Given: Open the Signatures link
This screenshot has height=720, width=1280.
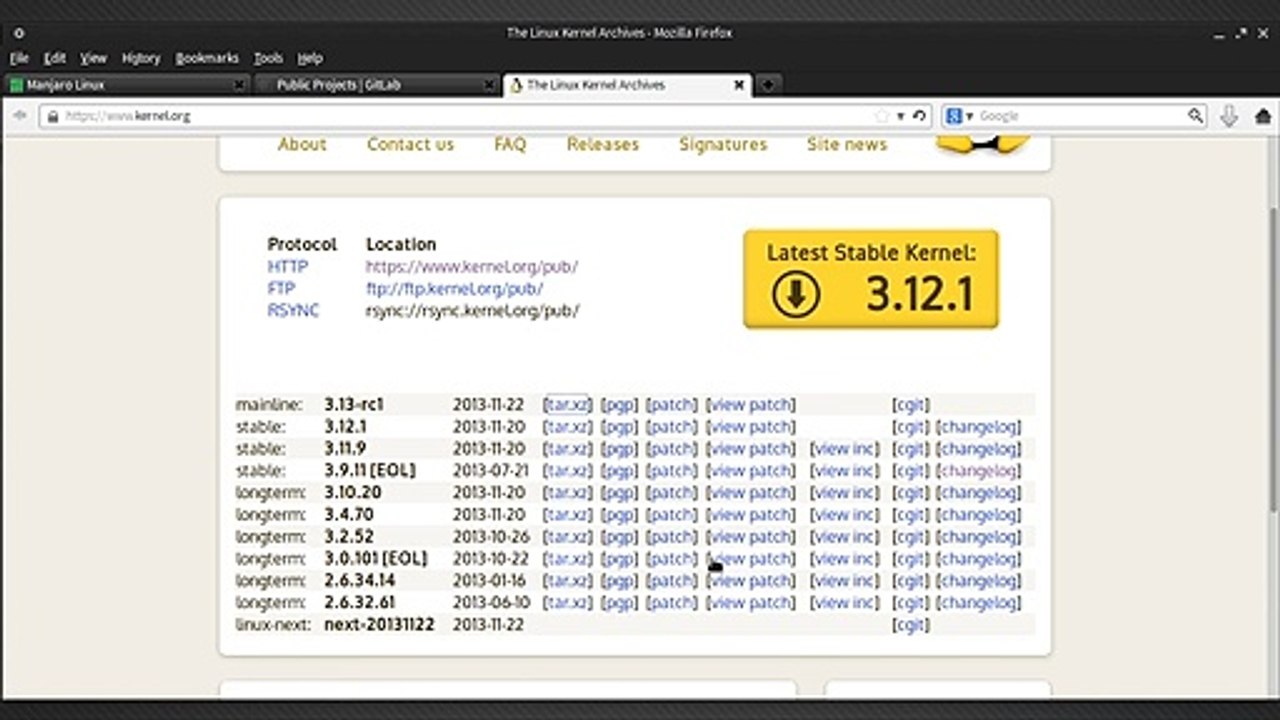Looking at the screenshot, I should point(723,144).
